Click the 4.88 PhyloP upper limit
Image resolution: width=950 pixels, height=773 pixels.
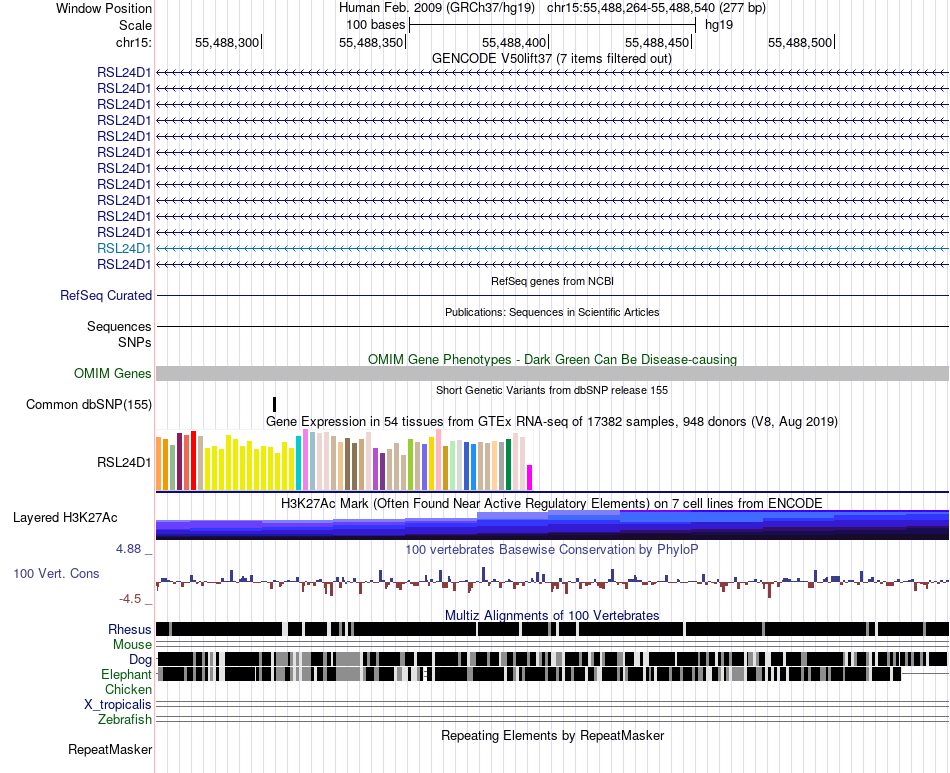click(129, 549)
